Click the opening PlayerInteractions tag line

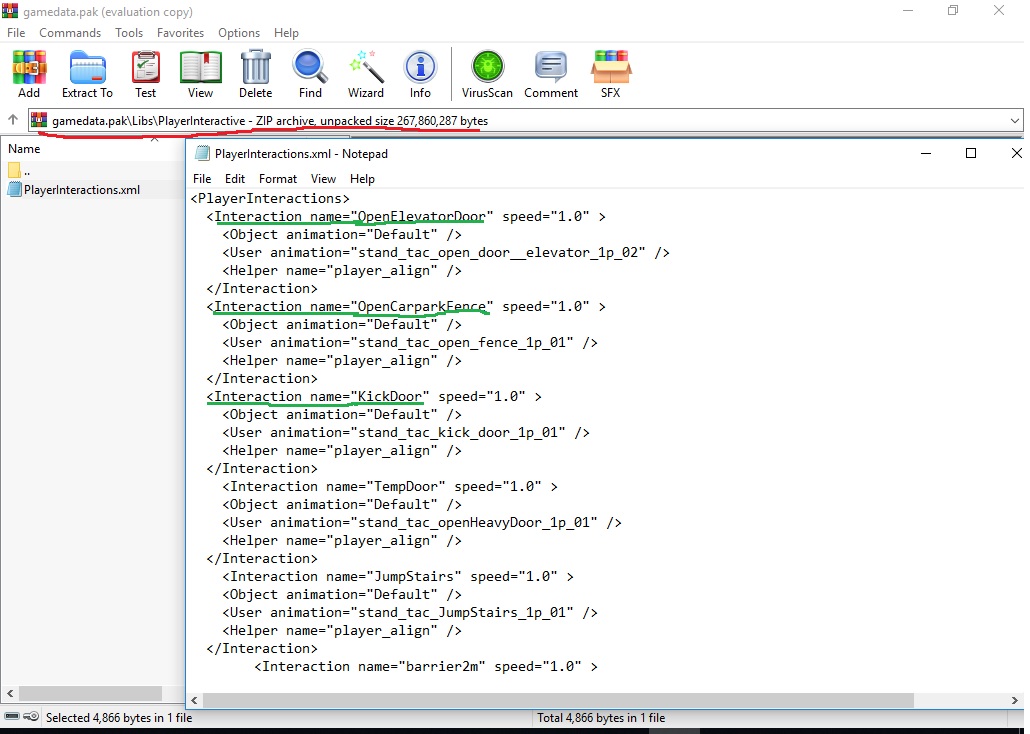[270, 198]
